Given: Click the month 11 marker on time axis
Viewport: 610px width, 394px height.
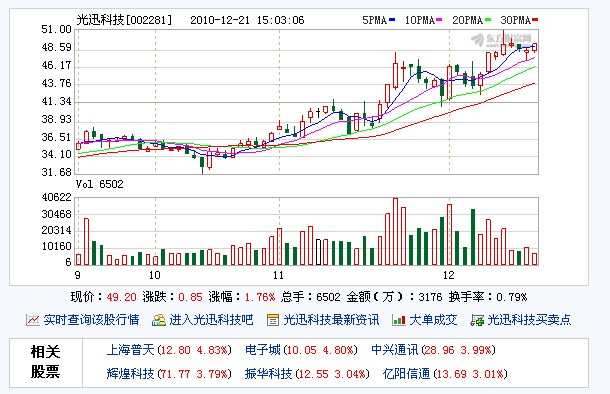Looking at the screenshot, I should (x=278, y=275).
